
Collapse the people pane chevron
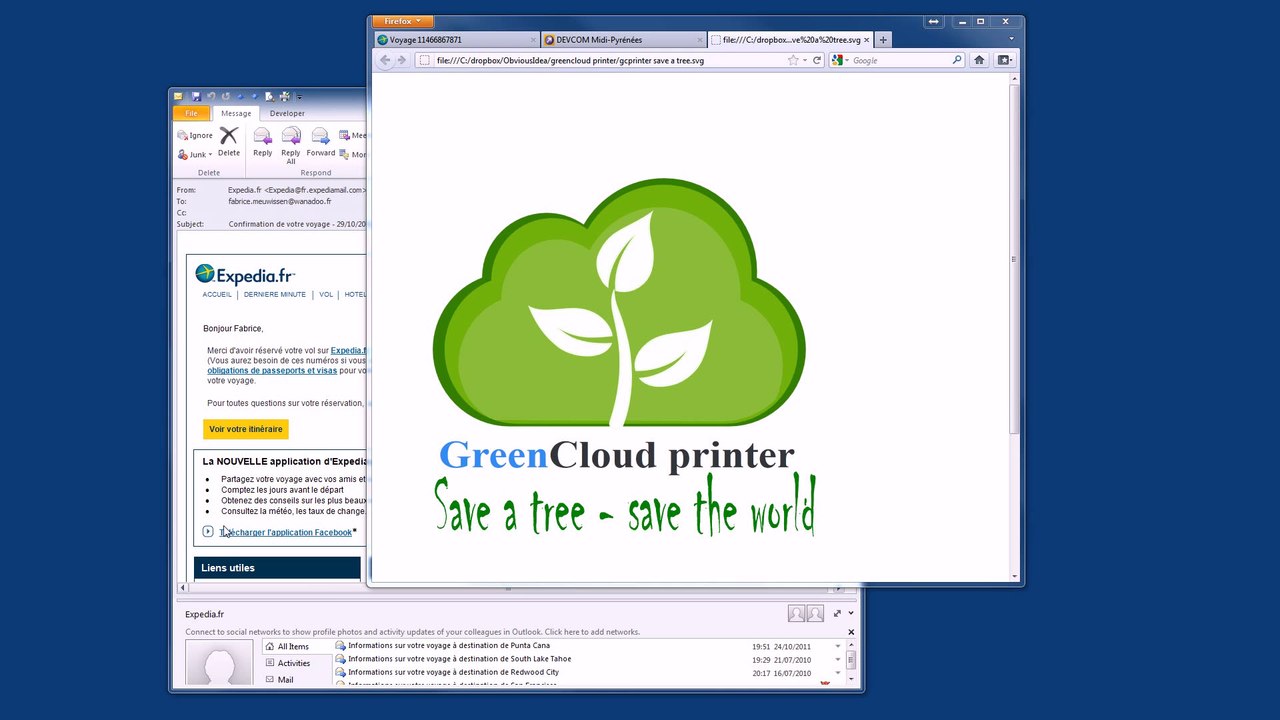pyautogui.click(x=851, y=613)
